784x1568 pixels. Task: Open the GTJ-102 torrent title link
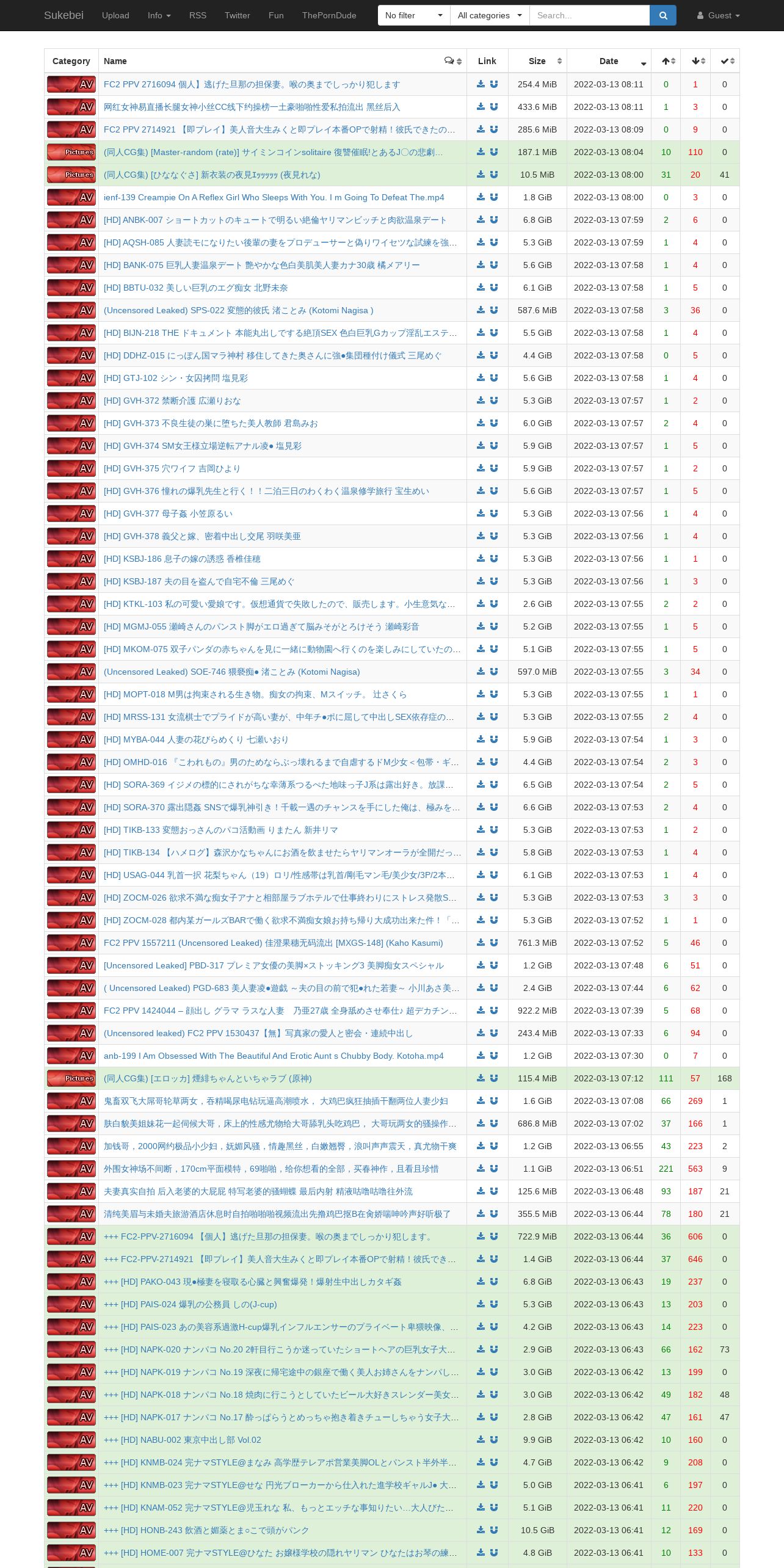[176, 378]
